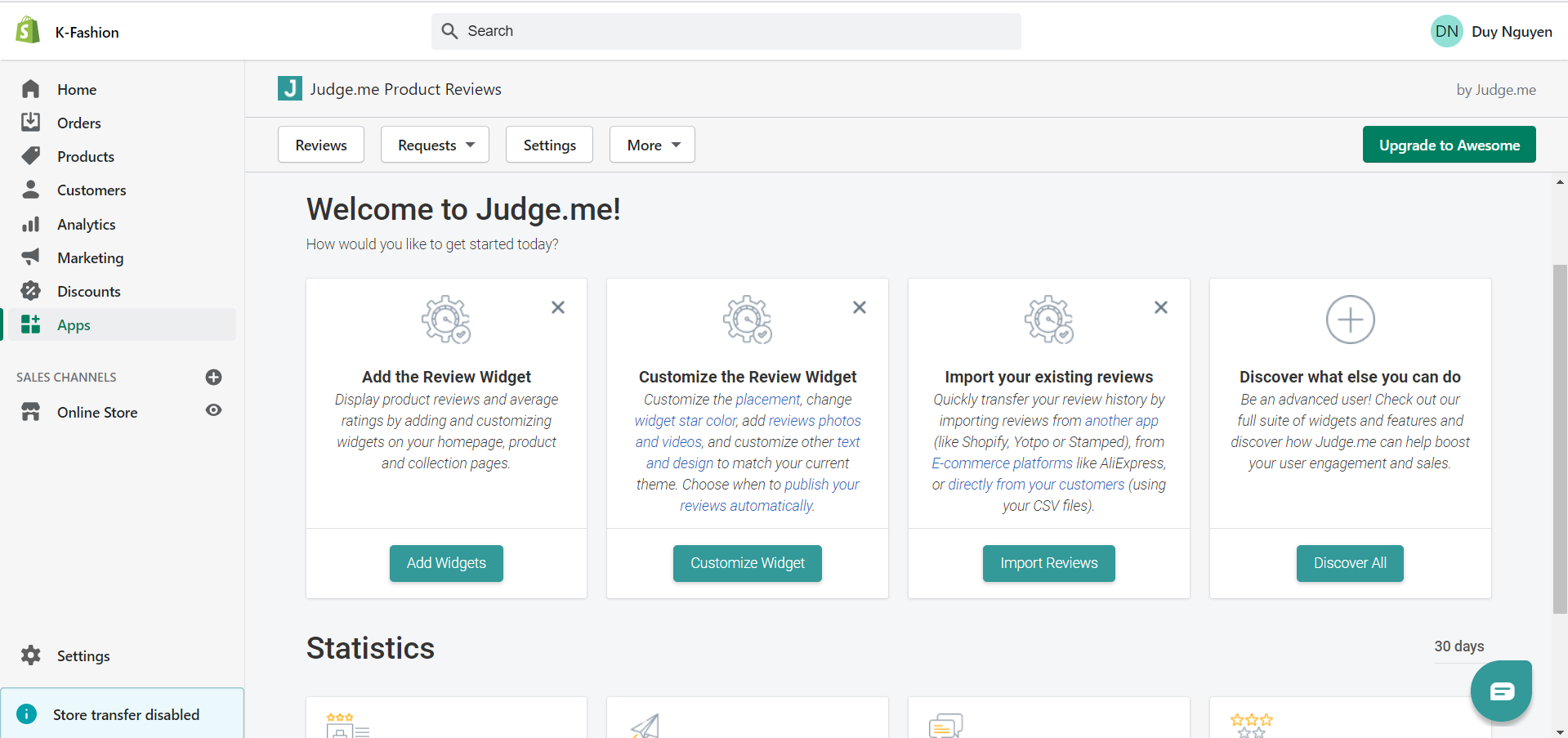Viewport: 1568px width, 738px height.
Task: Click the Analytics bar chart icon
Action: coord(31,224)
